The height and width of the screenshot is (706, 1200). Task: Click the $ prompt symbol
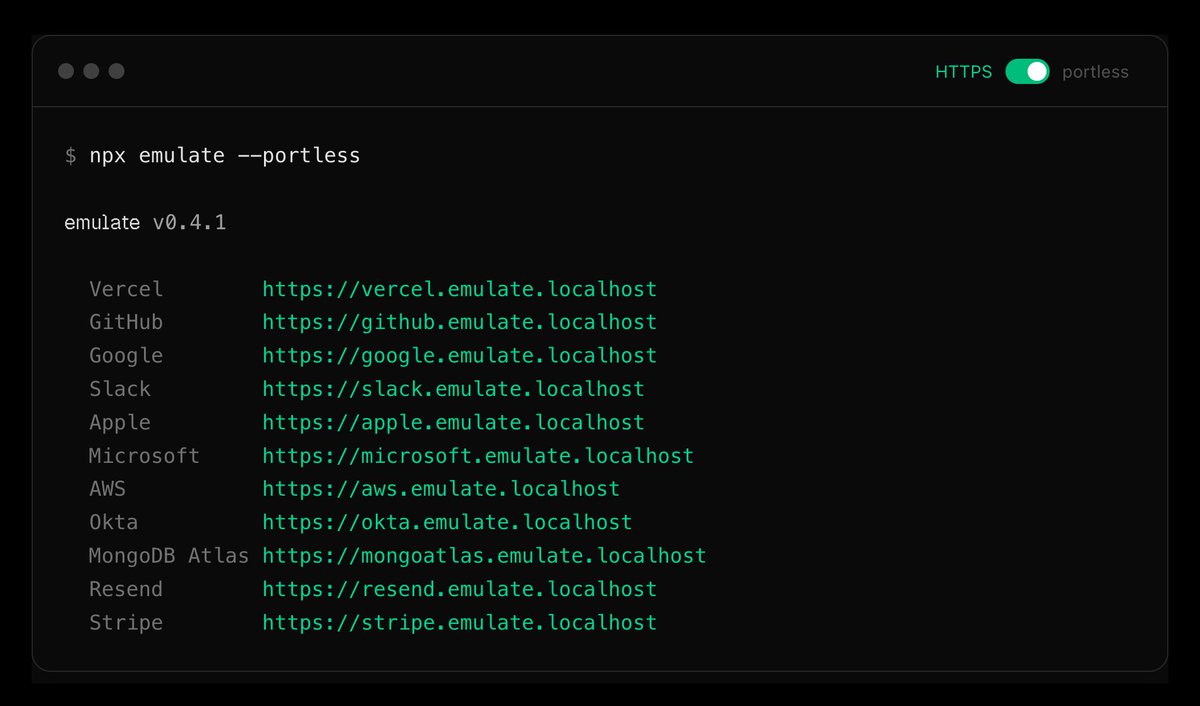(x=70, y=156)
